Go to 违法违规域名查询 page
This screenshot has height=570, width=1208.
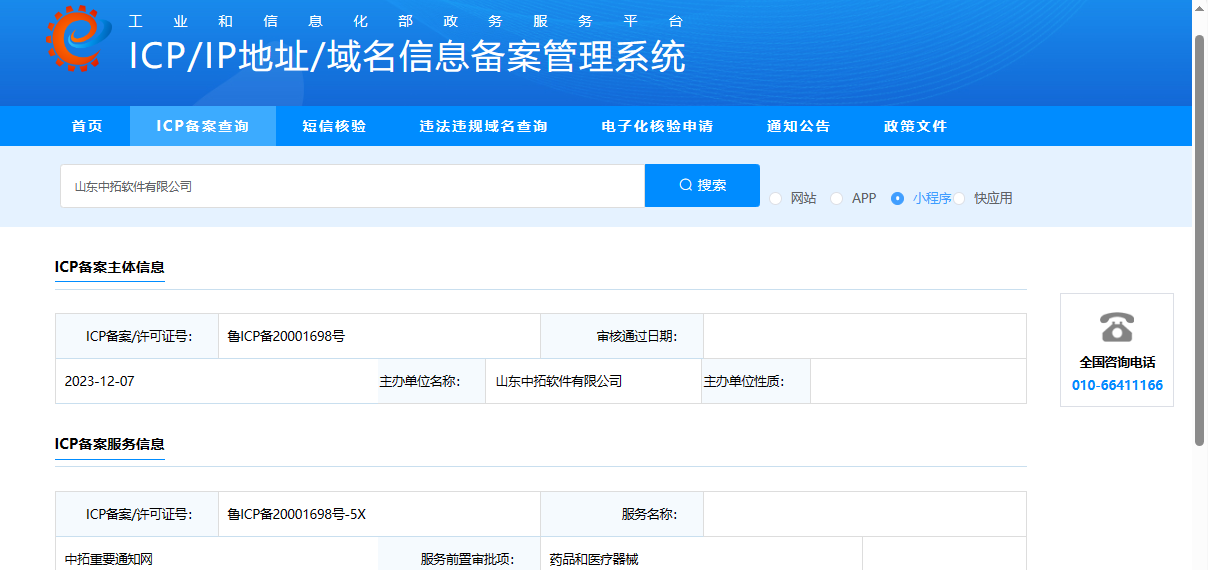pos(484,126)
